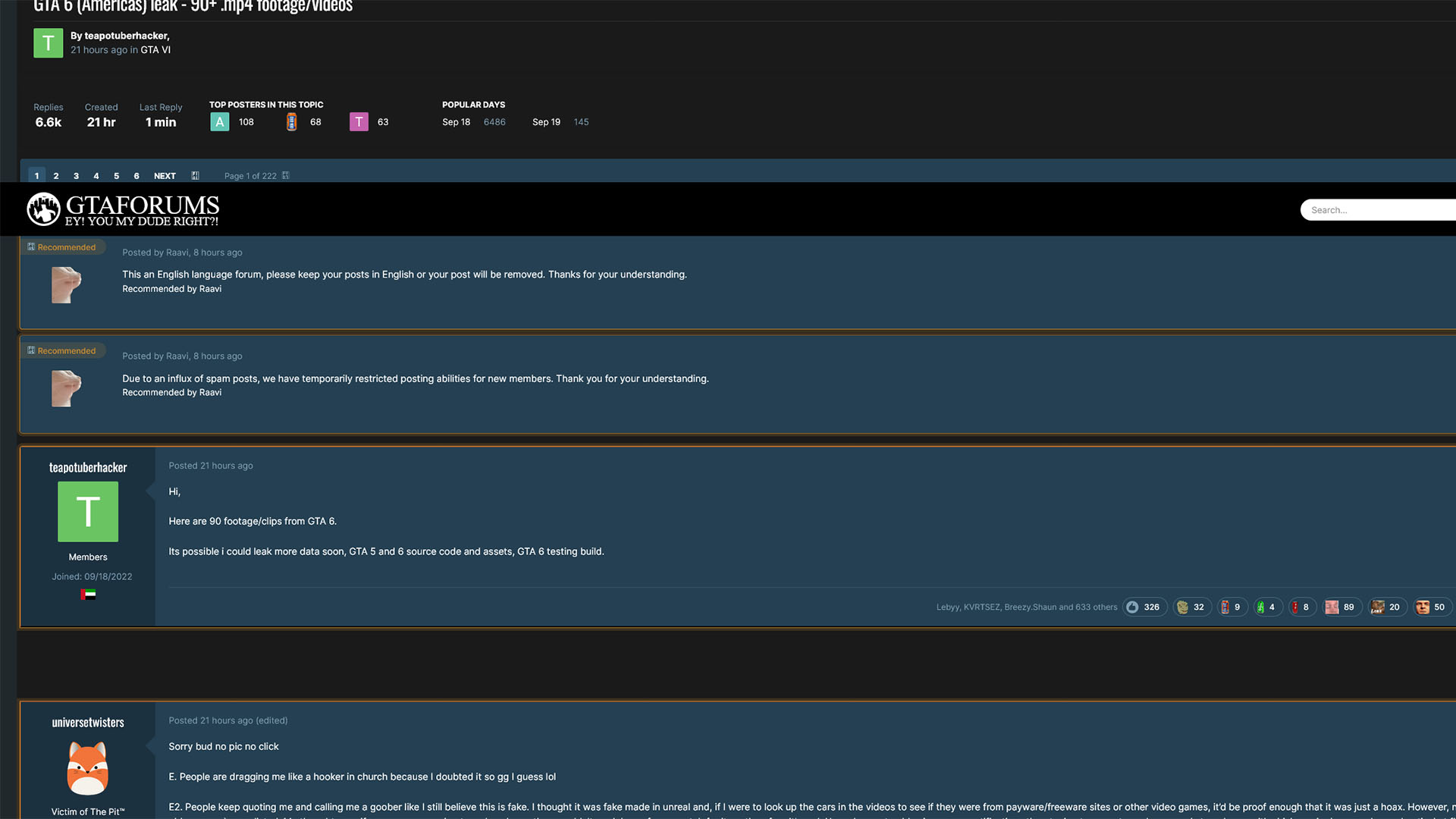Click the reaction pill showing 20
1456x819 pixels.
coord(1386,607)
